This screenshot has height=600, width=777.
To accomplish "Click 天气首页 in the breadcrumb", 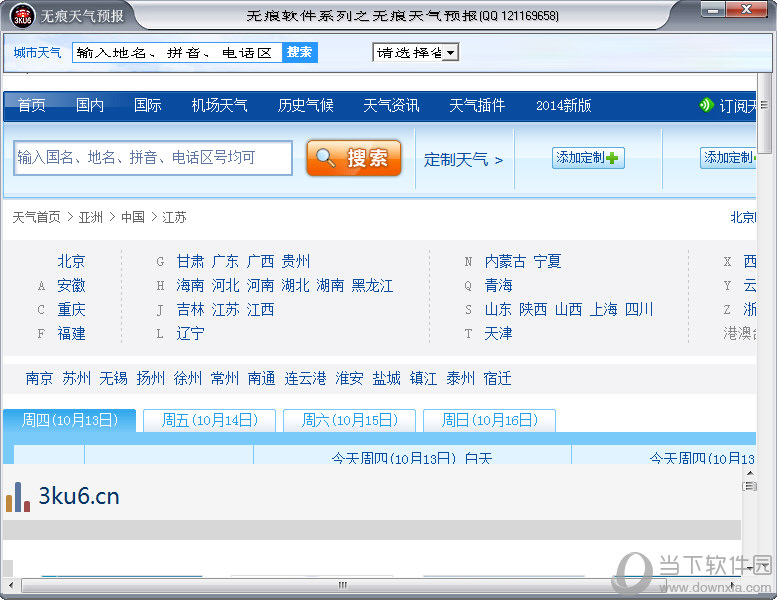I will pos(36,217).
